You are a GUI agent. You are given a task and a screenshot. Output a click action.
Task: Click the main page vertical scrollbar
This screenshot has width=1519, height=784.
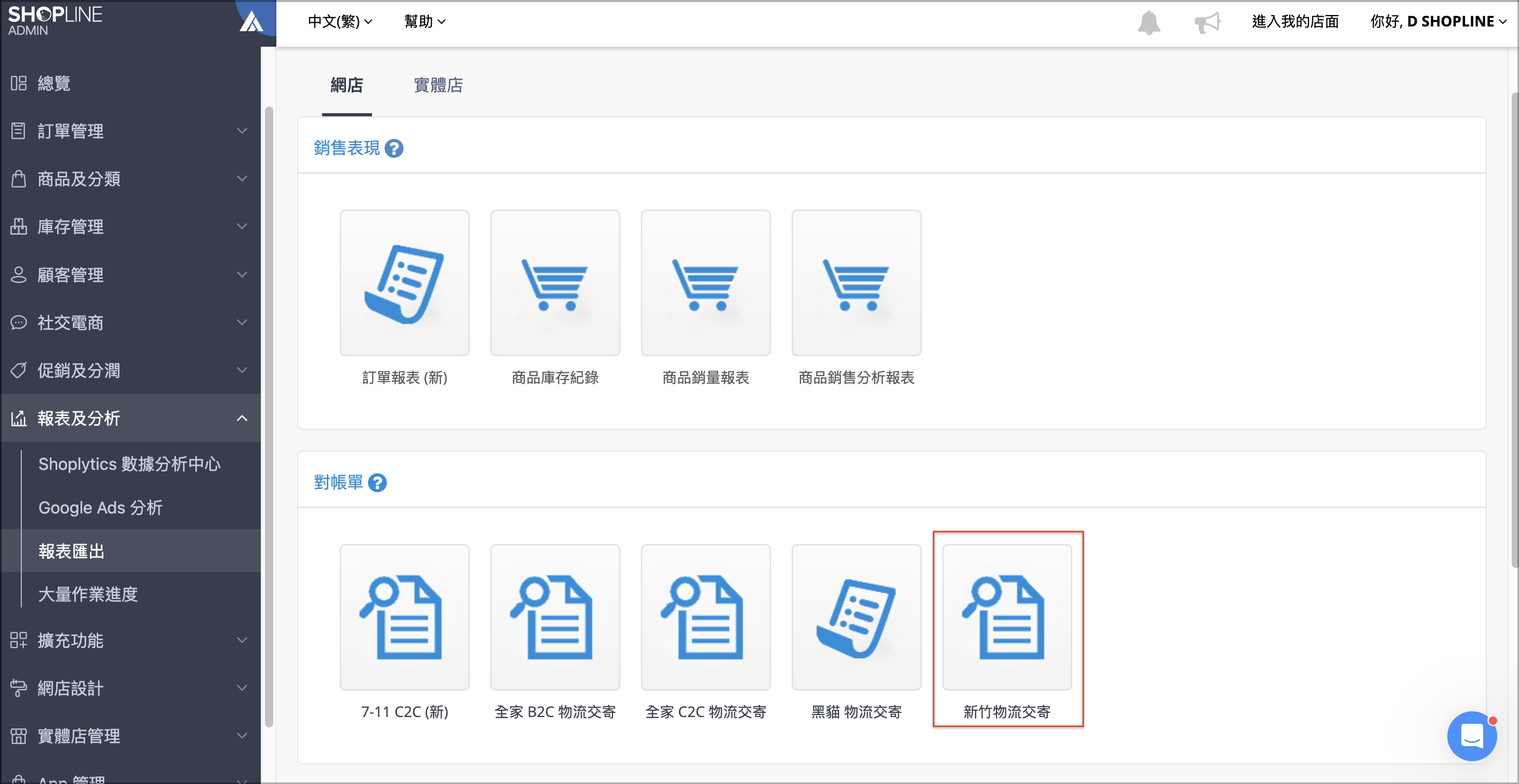point(1514,330)
